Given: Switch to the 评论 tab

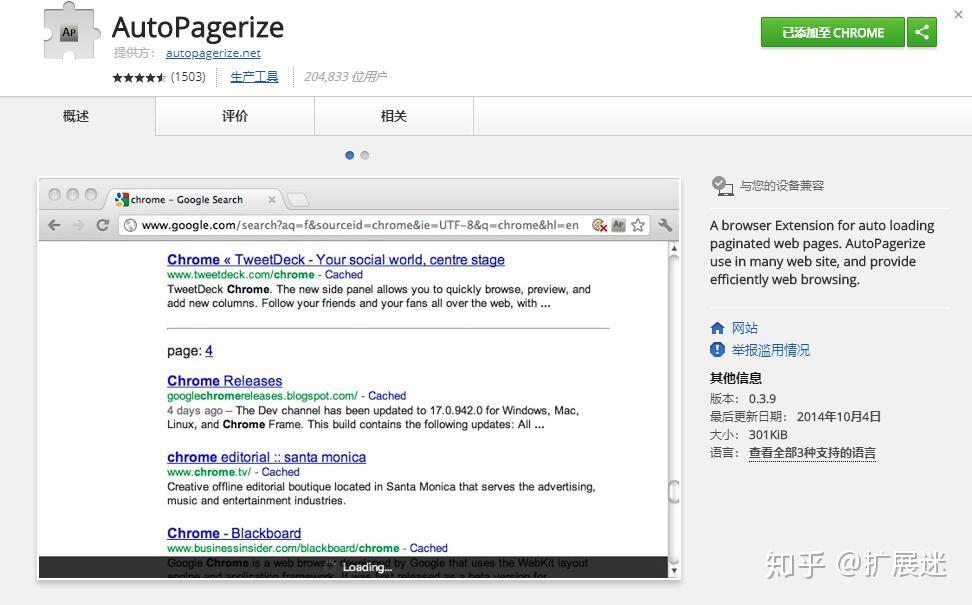Looking at the screenshot, I should [x=234, y=116].
